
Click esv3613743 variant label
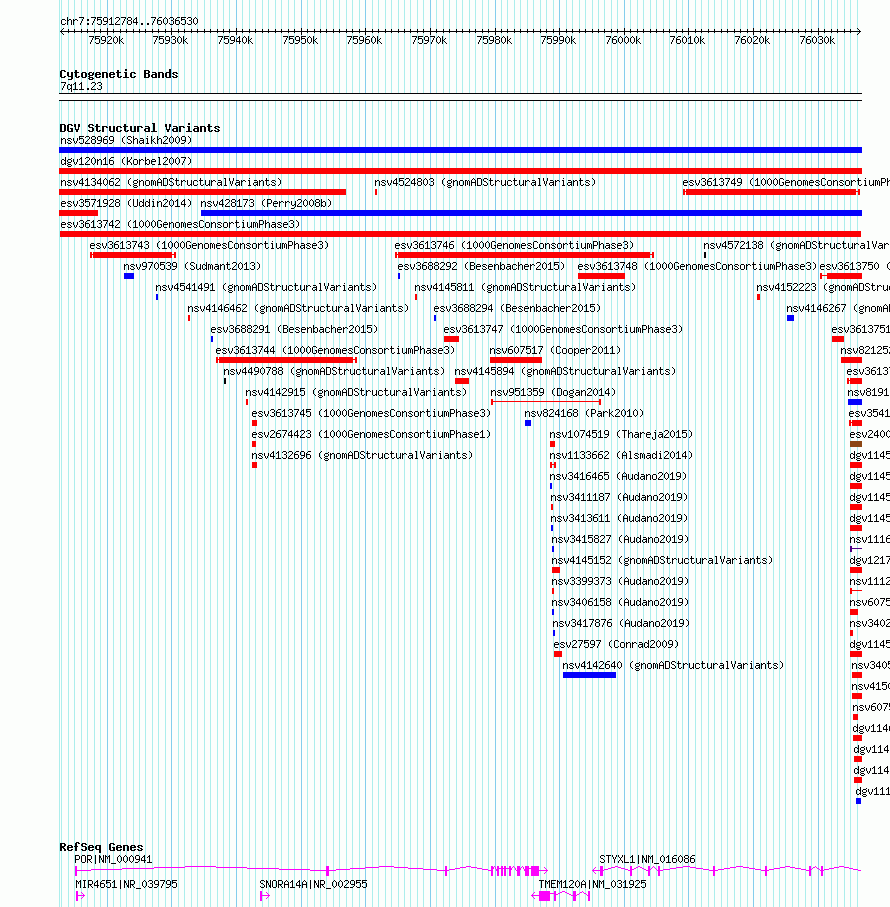coord(209,245)
